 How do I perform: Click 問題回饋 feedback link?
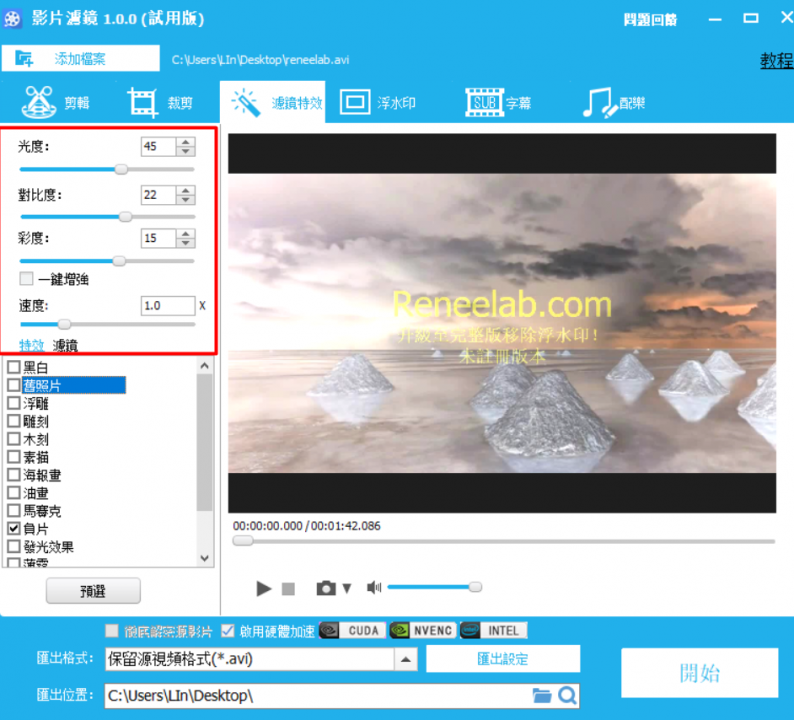point(650,20)
